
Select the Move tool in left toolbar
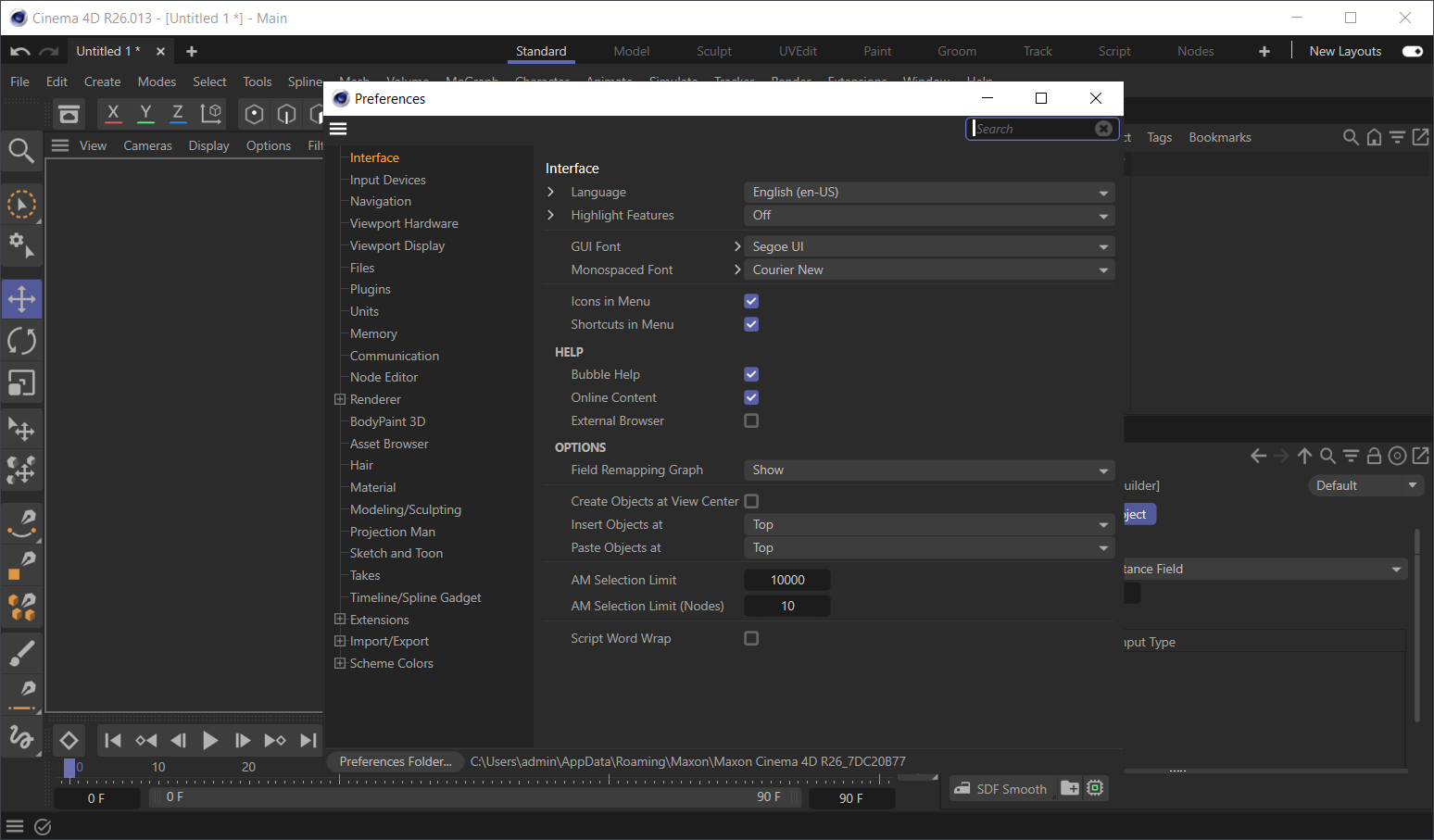(x=22, y=299)
